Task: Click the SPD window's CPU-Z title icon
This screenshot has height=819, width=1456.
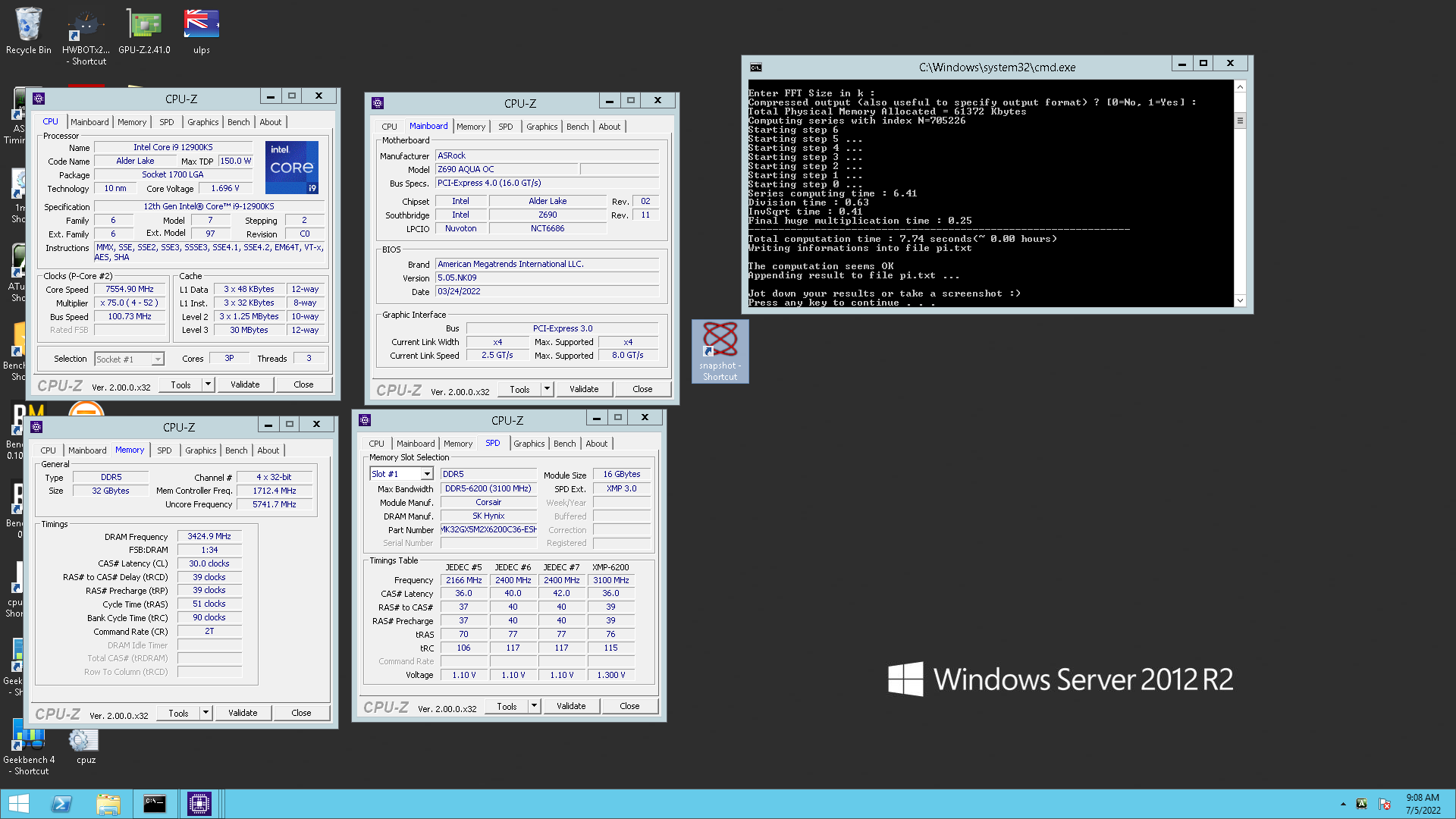Action: [x=365, y=420]
